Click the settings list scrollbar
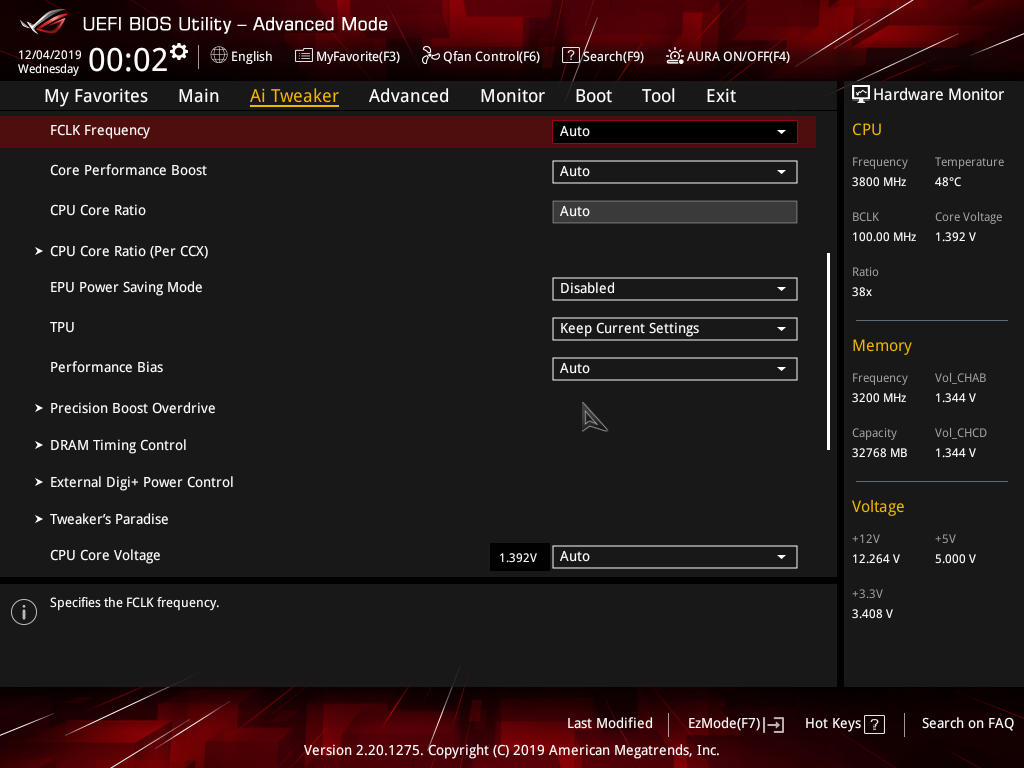Screen dimensions: 1024x768 (x=829, y=351)
